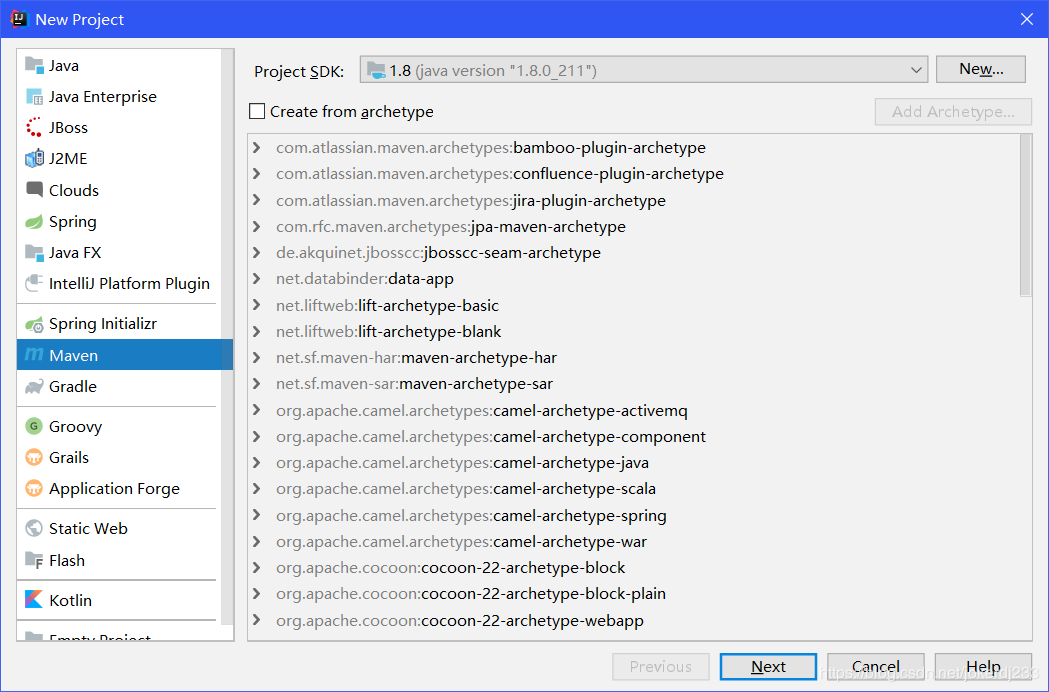Image resolution: width=1049 pixels, height=692 pixels.
Task: Open Help for the dialog
Action: click(x=983, y=667)
